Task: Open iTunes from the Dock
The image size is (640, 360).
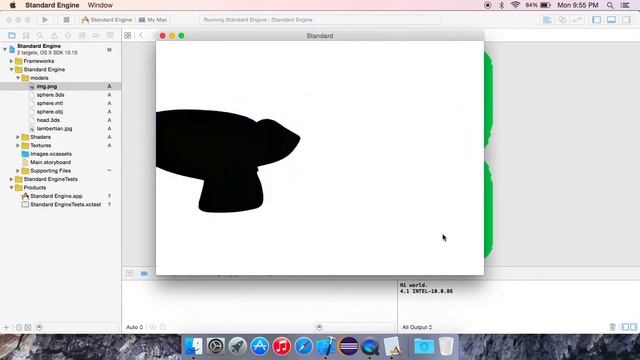Action: (282, 346)
